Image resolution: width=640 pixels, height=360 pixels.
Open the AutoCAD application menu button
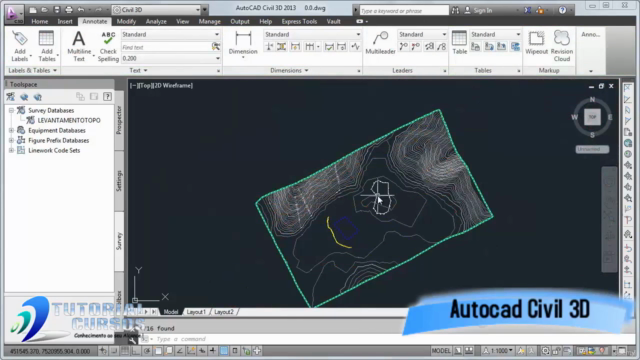pyautogui.click(x=13, y=14)
